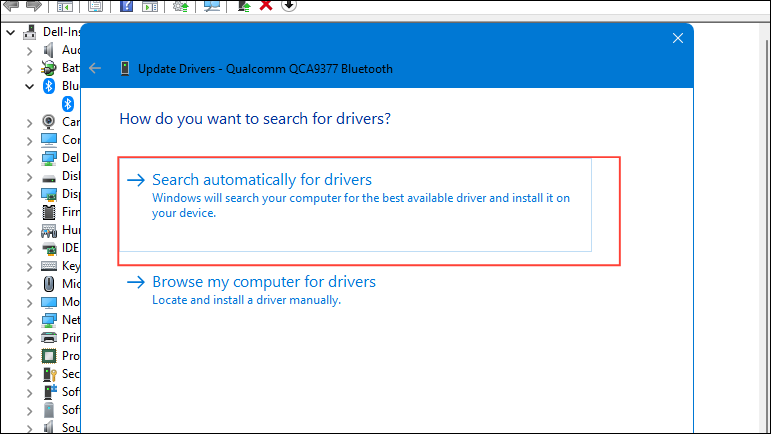The width and height of the screenshot is (771, 434).
Task: Collapse the Dell-Ins root node
Action: click(11, 33)
